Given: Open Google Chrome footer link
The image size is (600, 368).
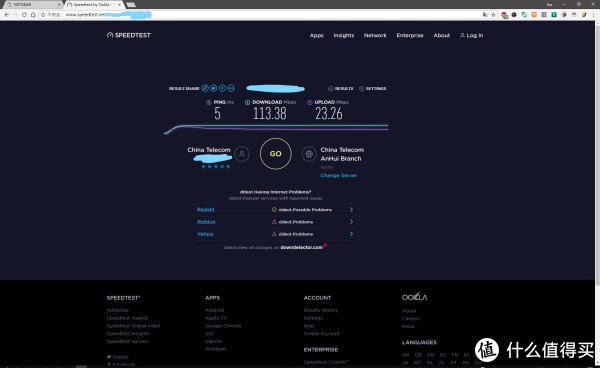Looking at the screenshot, I should 223,326.
